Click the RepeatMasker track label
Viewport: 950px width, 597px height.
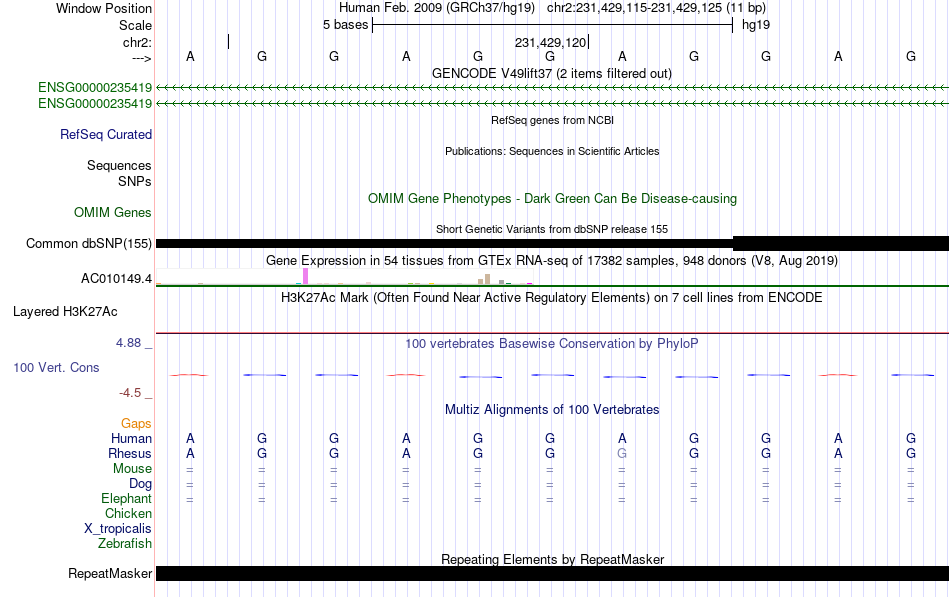click(110, 573)
